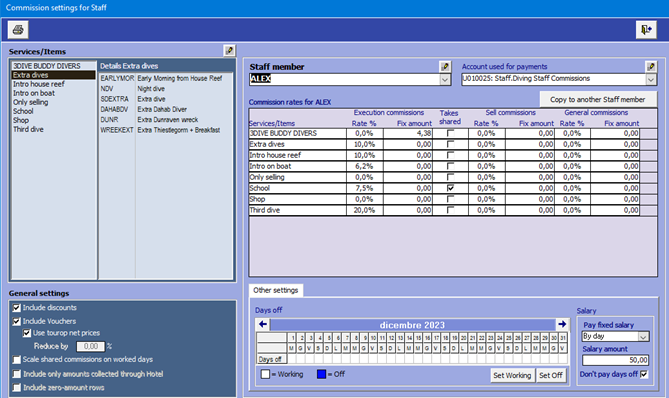Click execution rate 7,5% for School

(x=364, y=188)
